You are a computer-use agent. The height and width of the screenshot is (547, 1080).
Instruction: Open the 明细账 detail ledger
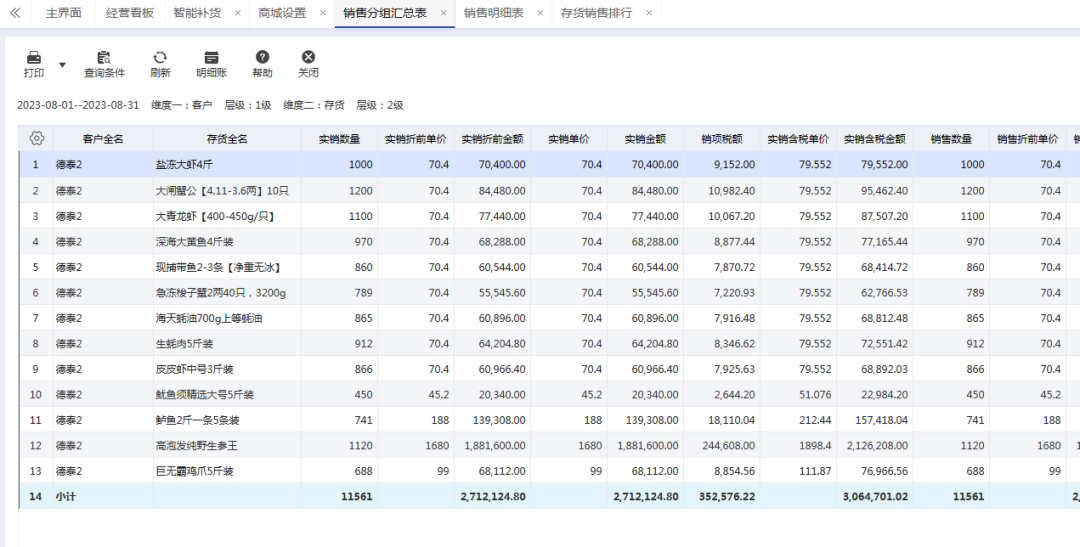coord(211,65)
